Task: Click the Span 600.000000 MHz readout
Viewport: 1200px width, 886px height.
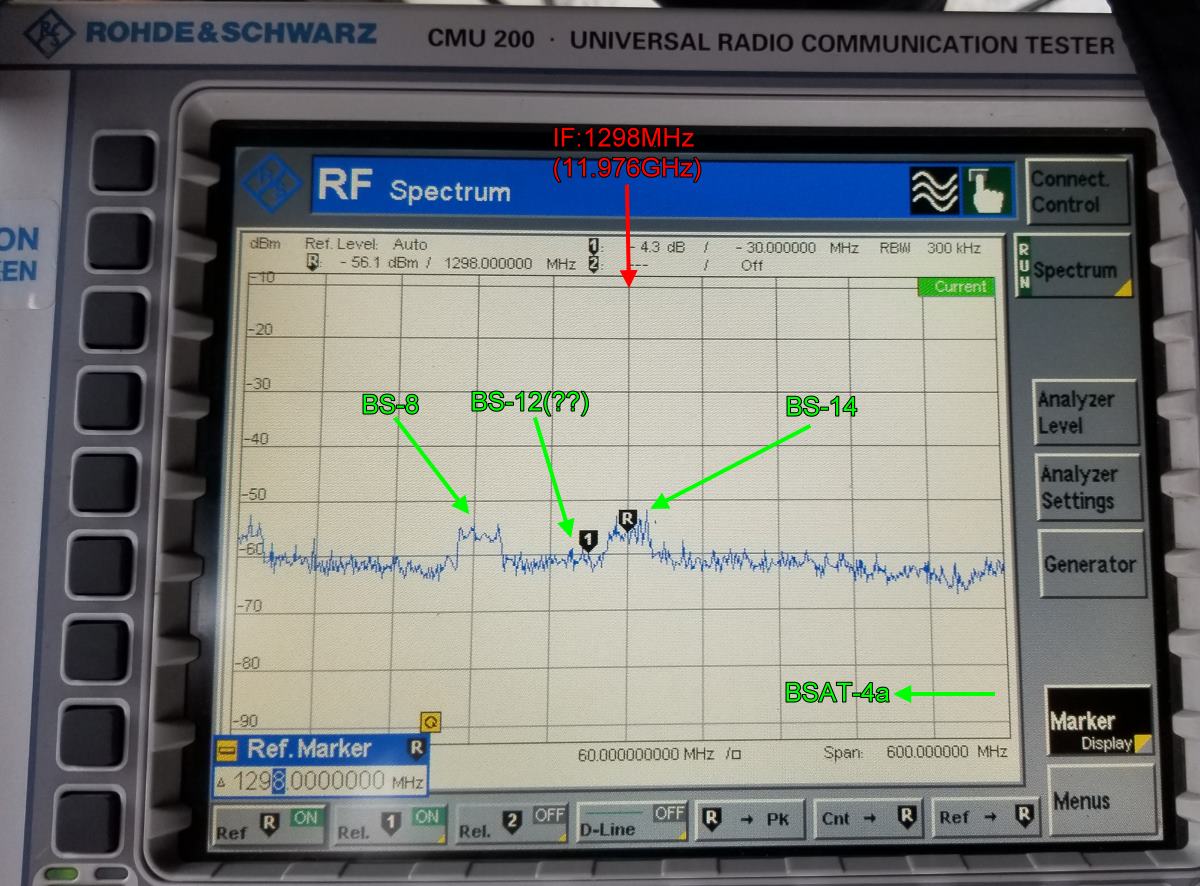Action: [915, 752]
